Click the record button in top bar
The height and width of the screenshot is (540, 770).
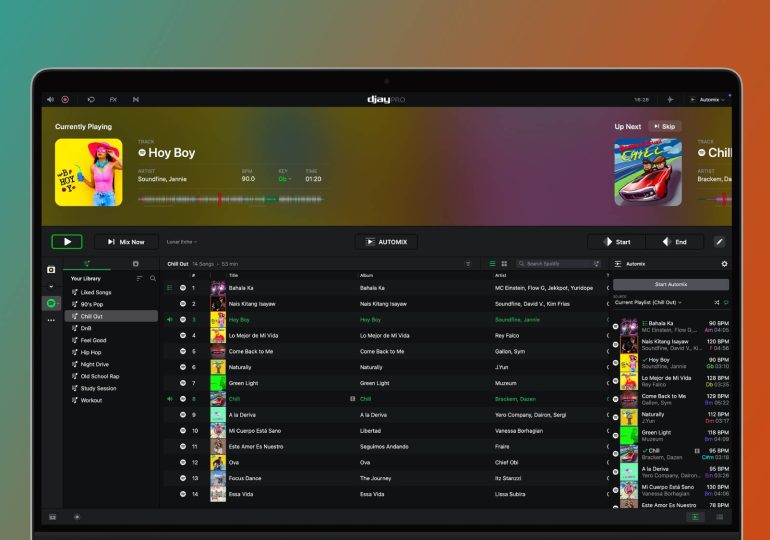[x=65, y=100]
